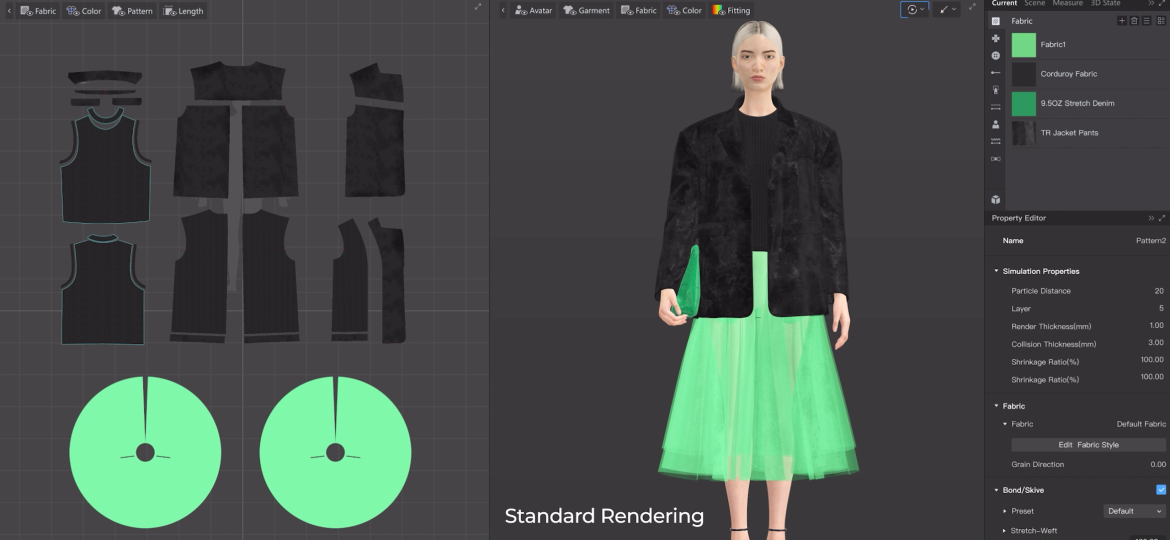The width and height of the screenshot is (1170, 540).
Task: Click the add fabric plus icon
Action: (x=1121, y=21)
